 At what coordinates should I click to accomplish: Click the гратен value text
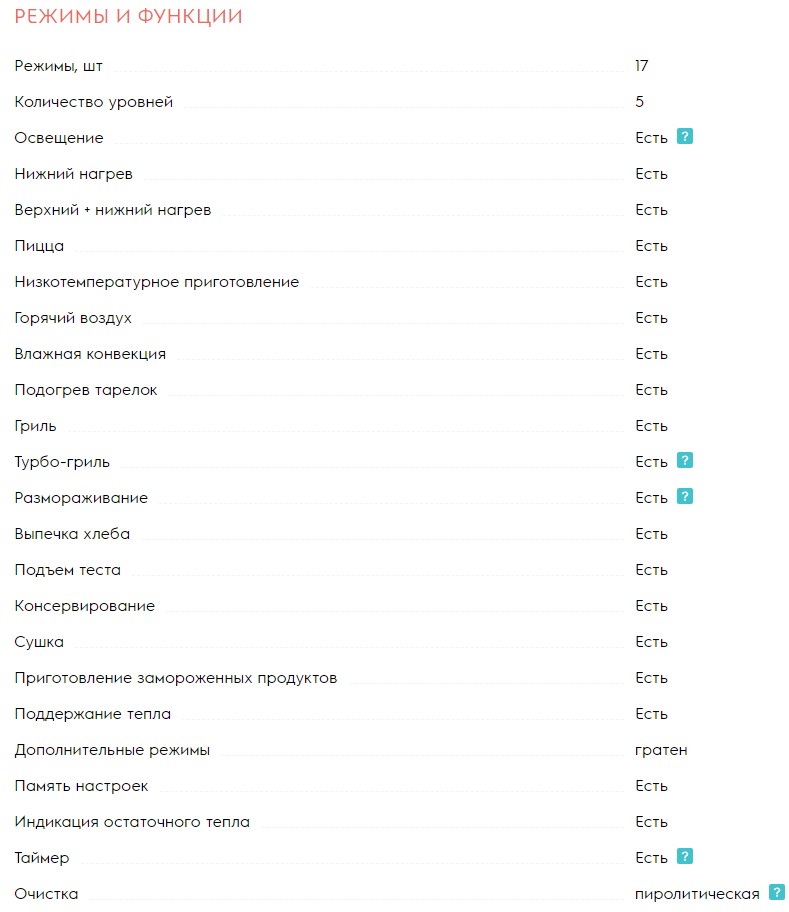[x=661, y=750]
